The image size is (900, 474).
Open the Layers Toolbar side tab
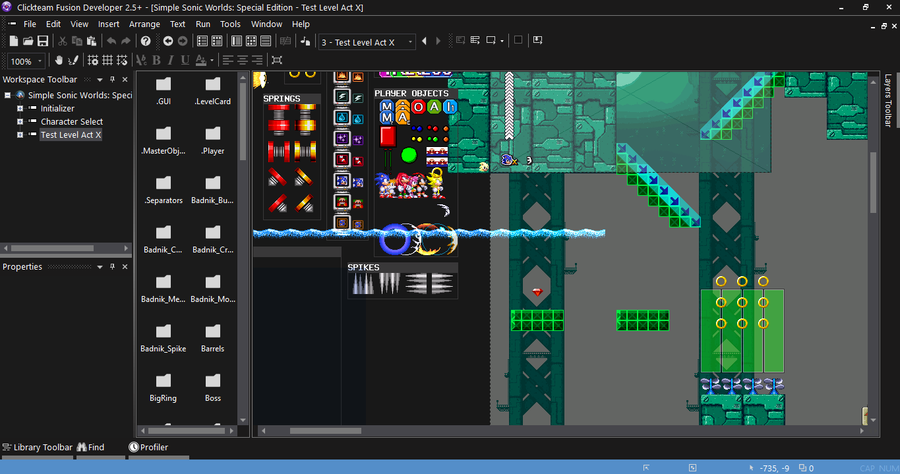click(889, 100)
